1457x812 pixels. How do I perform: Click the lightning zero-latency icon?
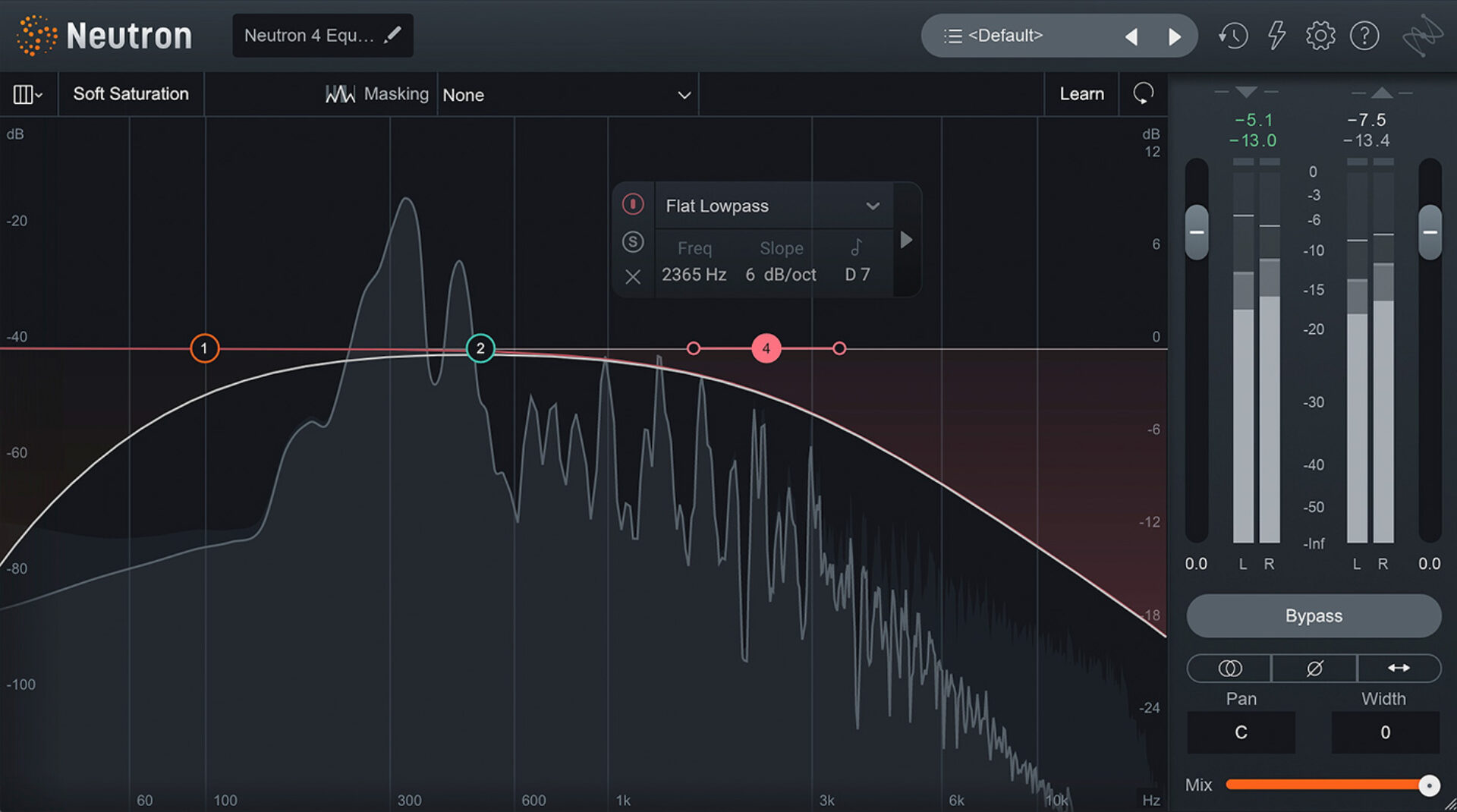1276,35
